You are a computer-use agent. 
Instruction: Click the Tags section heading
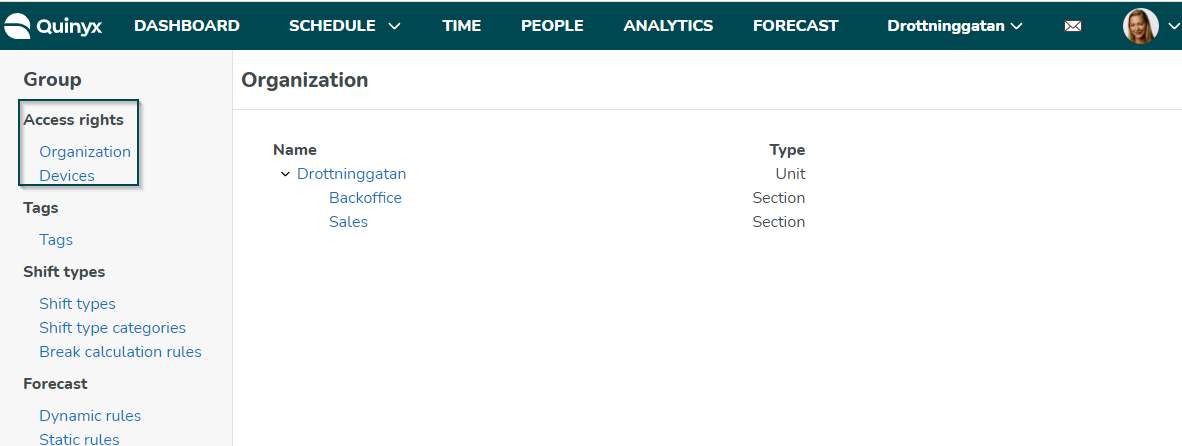click(41, 208)
